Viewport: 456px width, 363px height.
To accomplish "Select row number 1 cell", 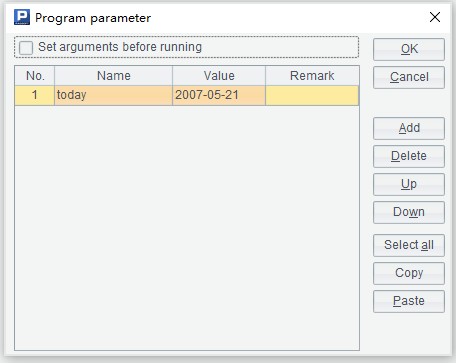I will 35,95.
